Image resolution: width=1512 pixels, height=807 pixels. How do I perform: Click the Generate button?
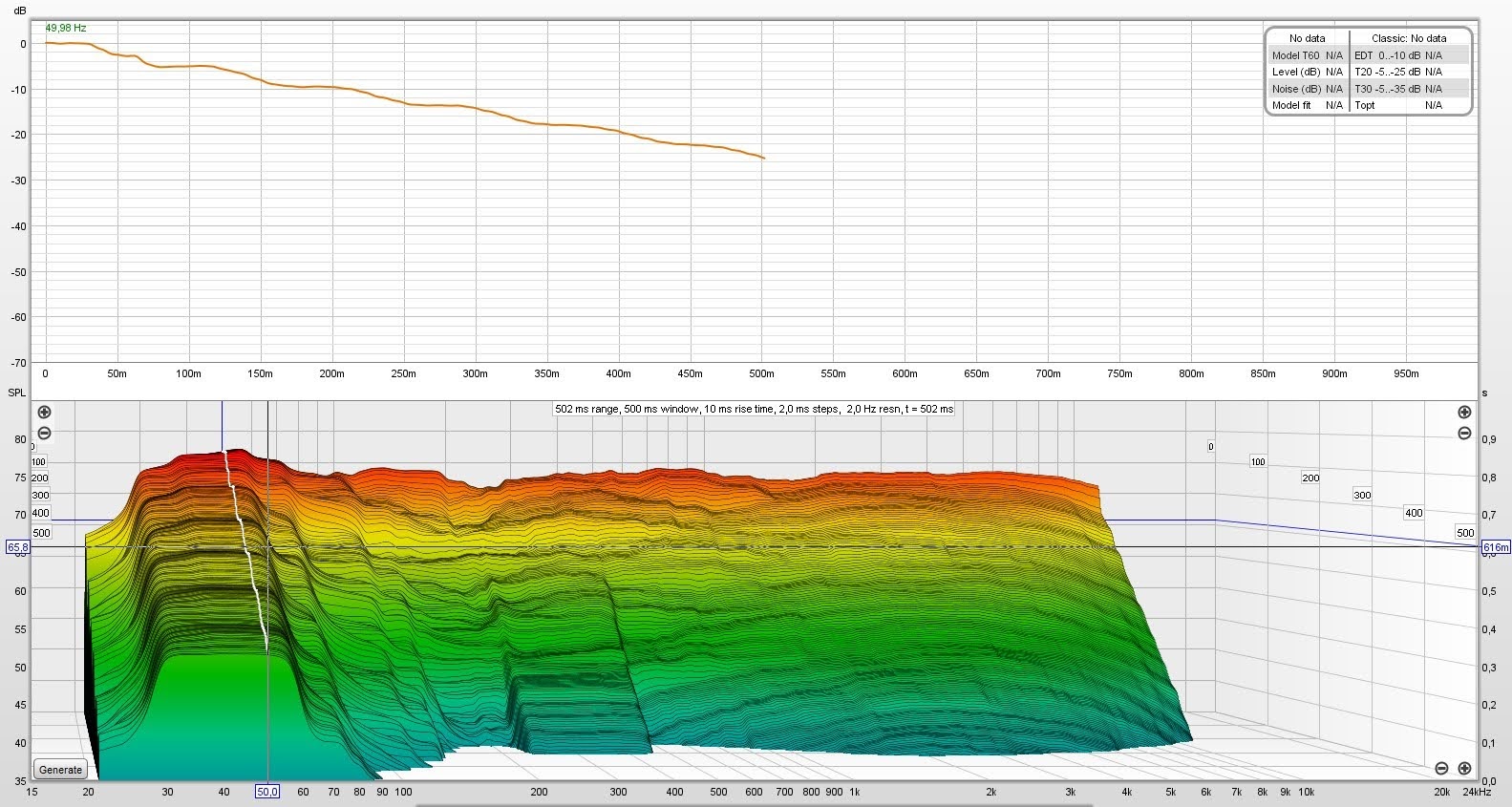[61, 770]
